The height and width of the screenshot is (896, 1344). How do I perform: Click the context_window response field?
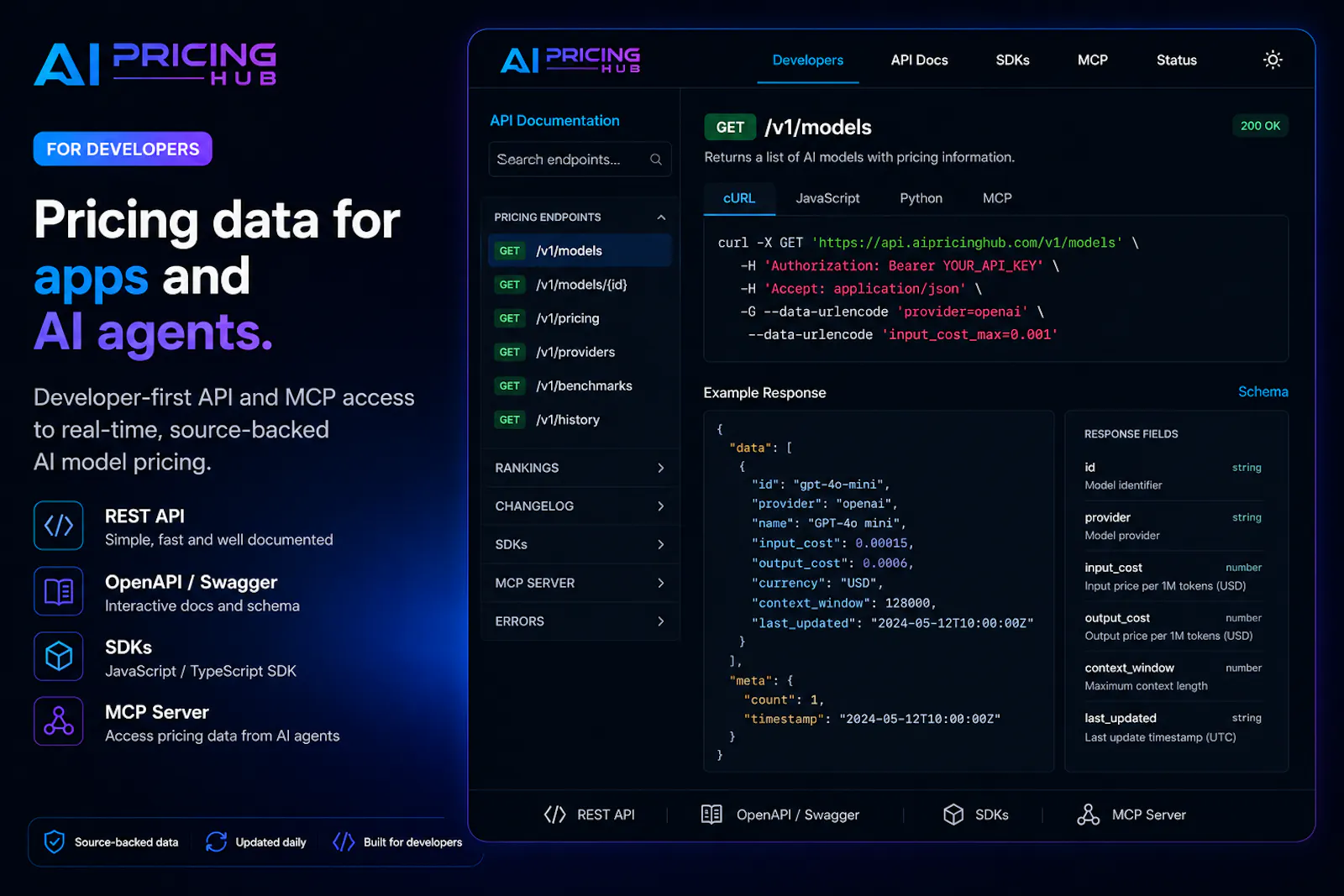(1173, 677)
